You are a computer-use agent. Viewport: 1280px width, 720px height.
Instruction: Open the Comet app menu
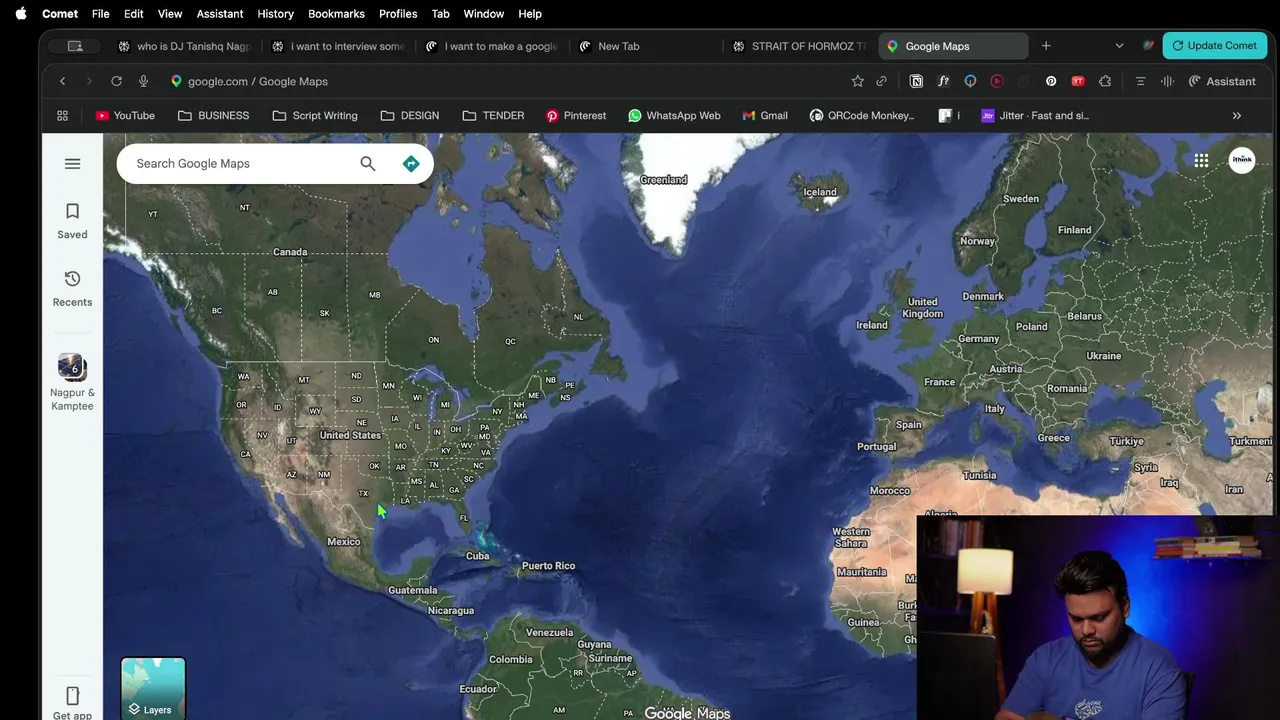tap(60, 14)
